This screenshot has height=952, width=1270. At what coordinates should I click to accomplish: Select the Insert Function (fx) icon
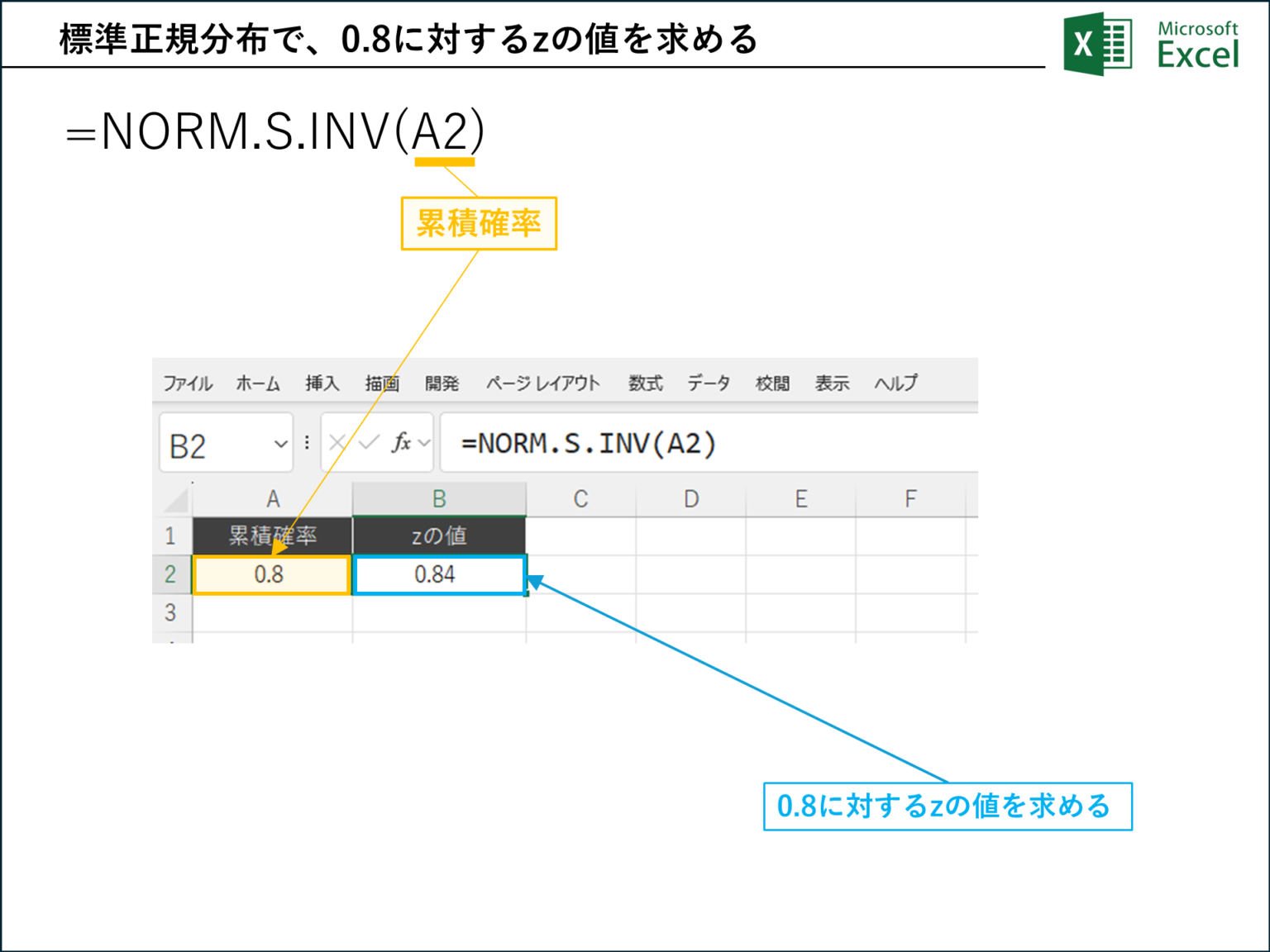pos(402,442)
